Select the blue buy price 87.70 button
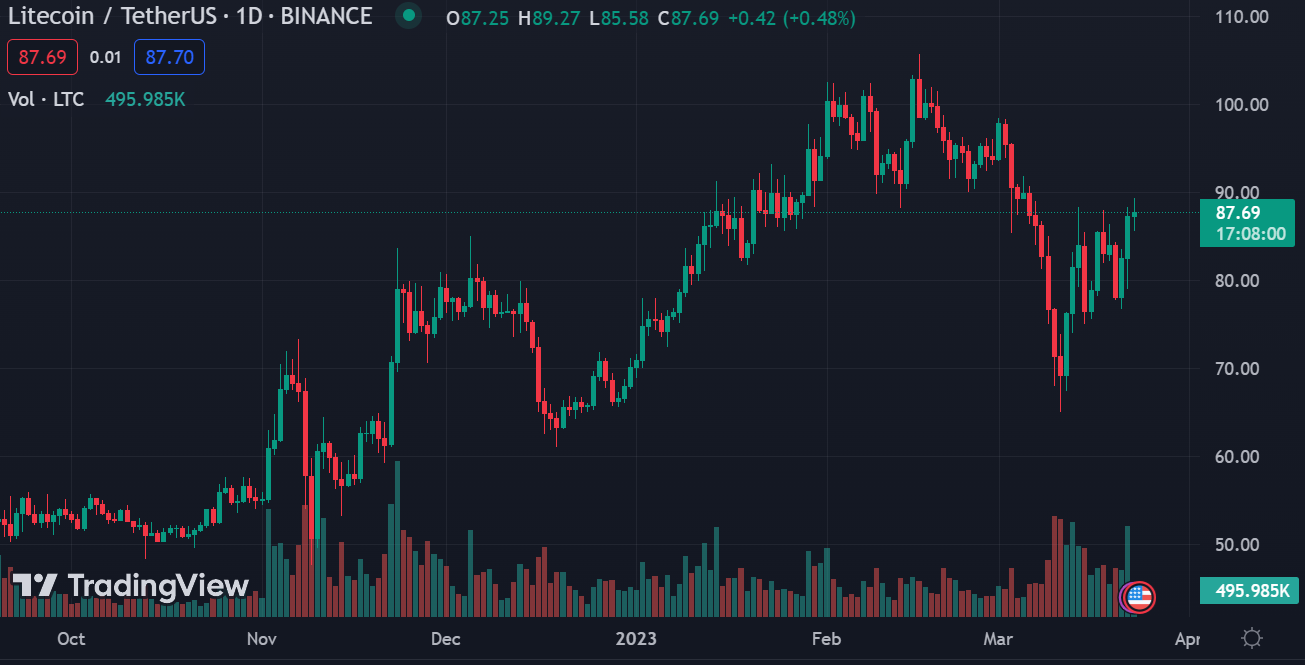Image resolution: width=1305 pixels, height=665 pixels. pyautogui.click(x=168, y=57)
